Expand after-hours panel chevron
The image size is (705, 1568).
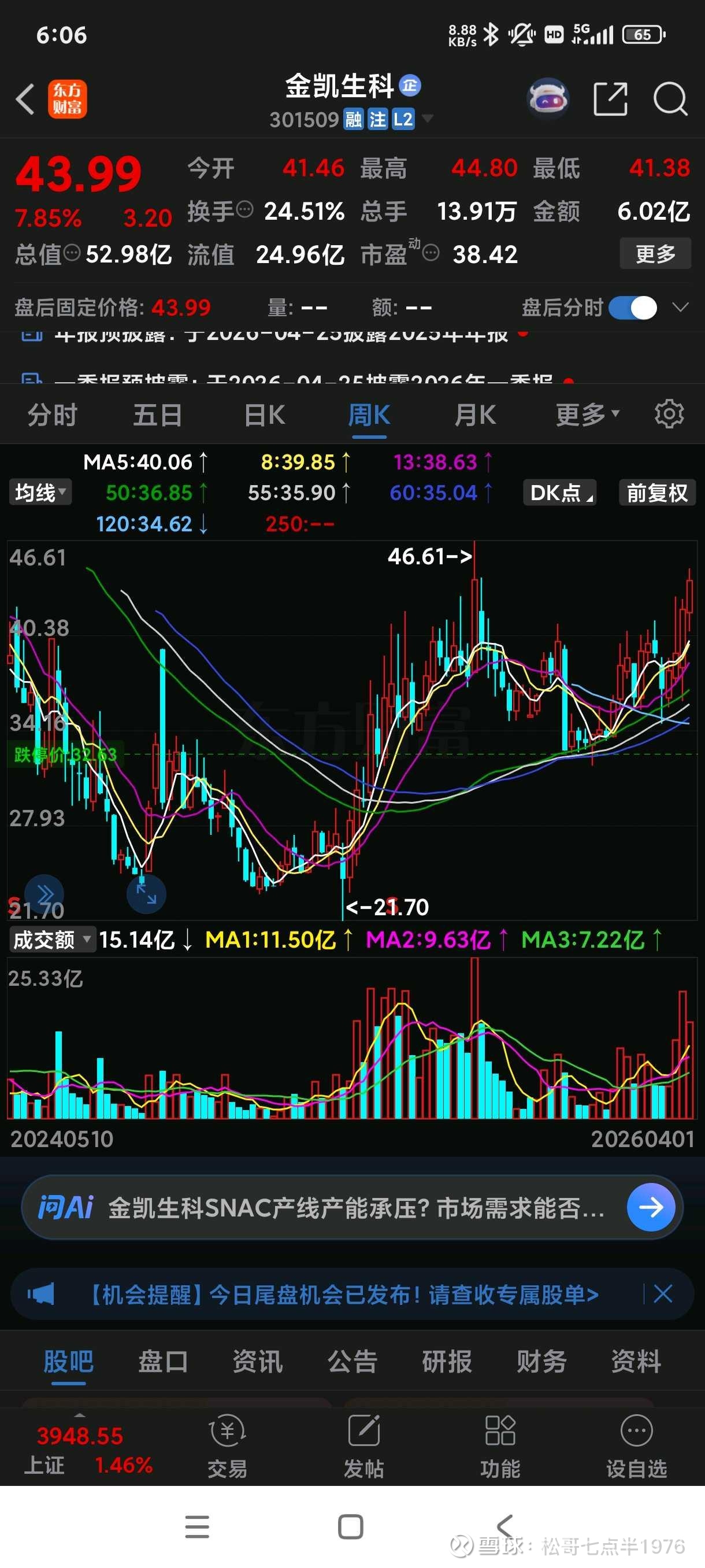[x=680, y=308]
